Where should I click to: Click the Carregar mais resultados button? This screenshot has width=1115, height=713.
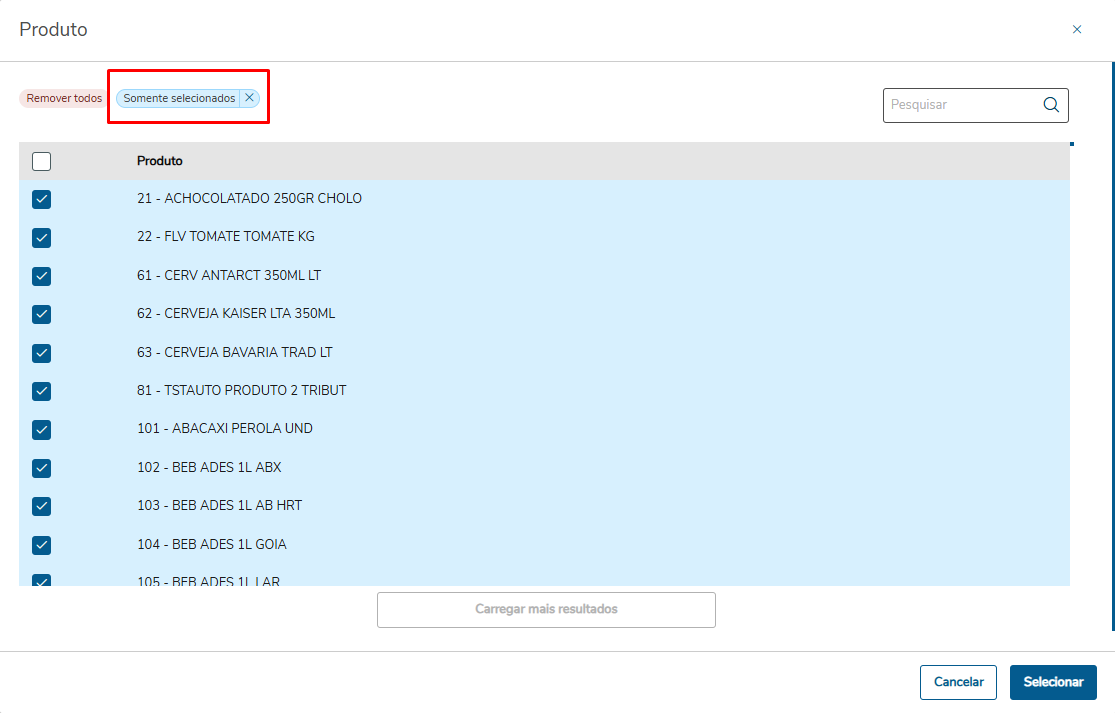click(x=546, y=610)
